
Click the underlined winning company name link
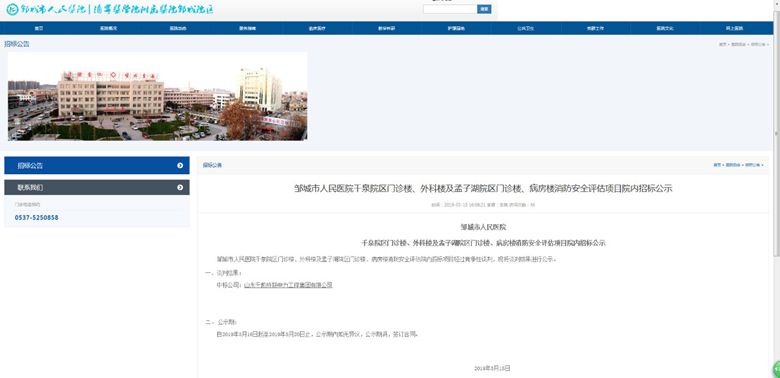point(288,285)
